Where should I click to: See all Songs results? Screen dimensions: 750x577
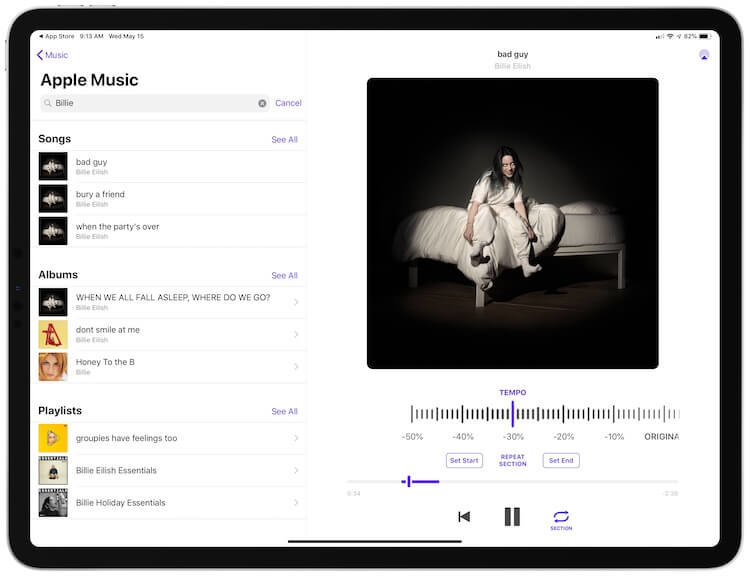point(284,140)
